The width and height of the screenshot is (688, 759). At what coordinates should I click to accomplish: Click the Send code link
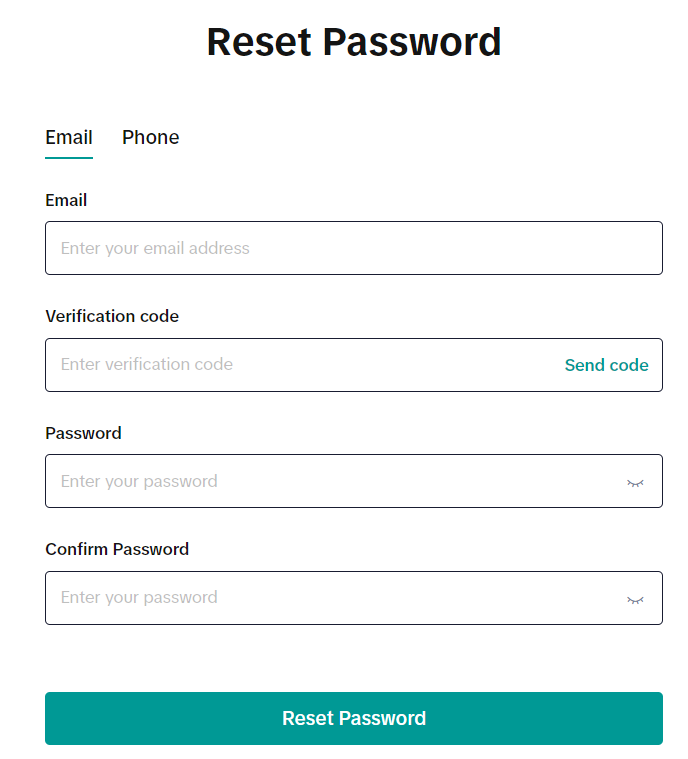point(606,365)
